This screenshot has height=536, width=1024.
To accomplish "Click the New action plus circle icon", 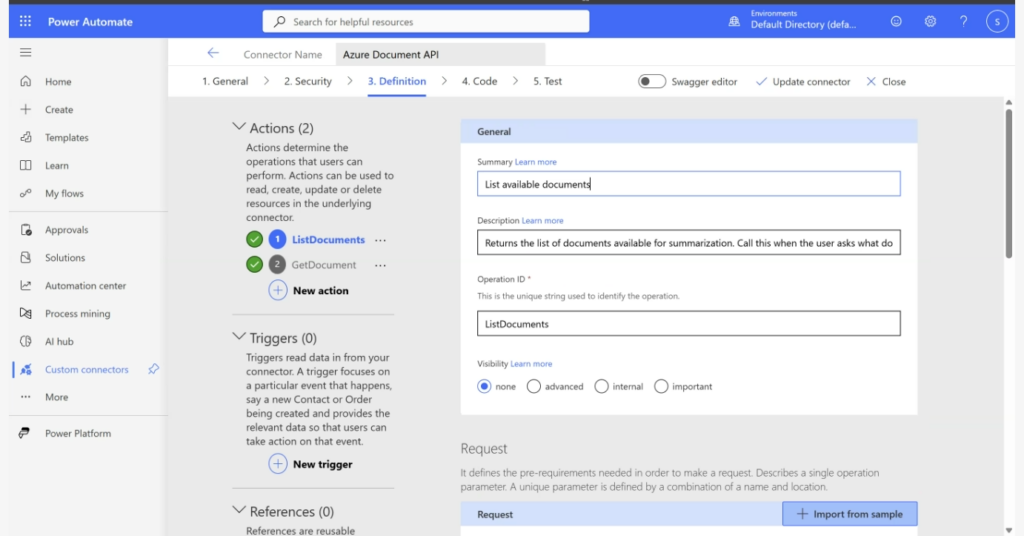I will pyautogui.click(x=278, y=291).
